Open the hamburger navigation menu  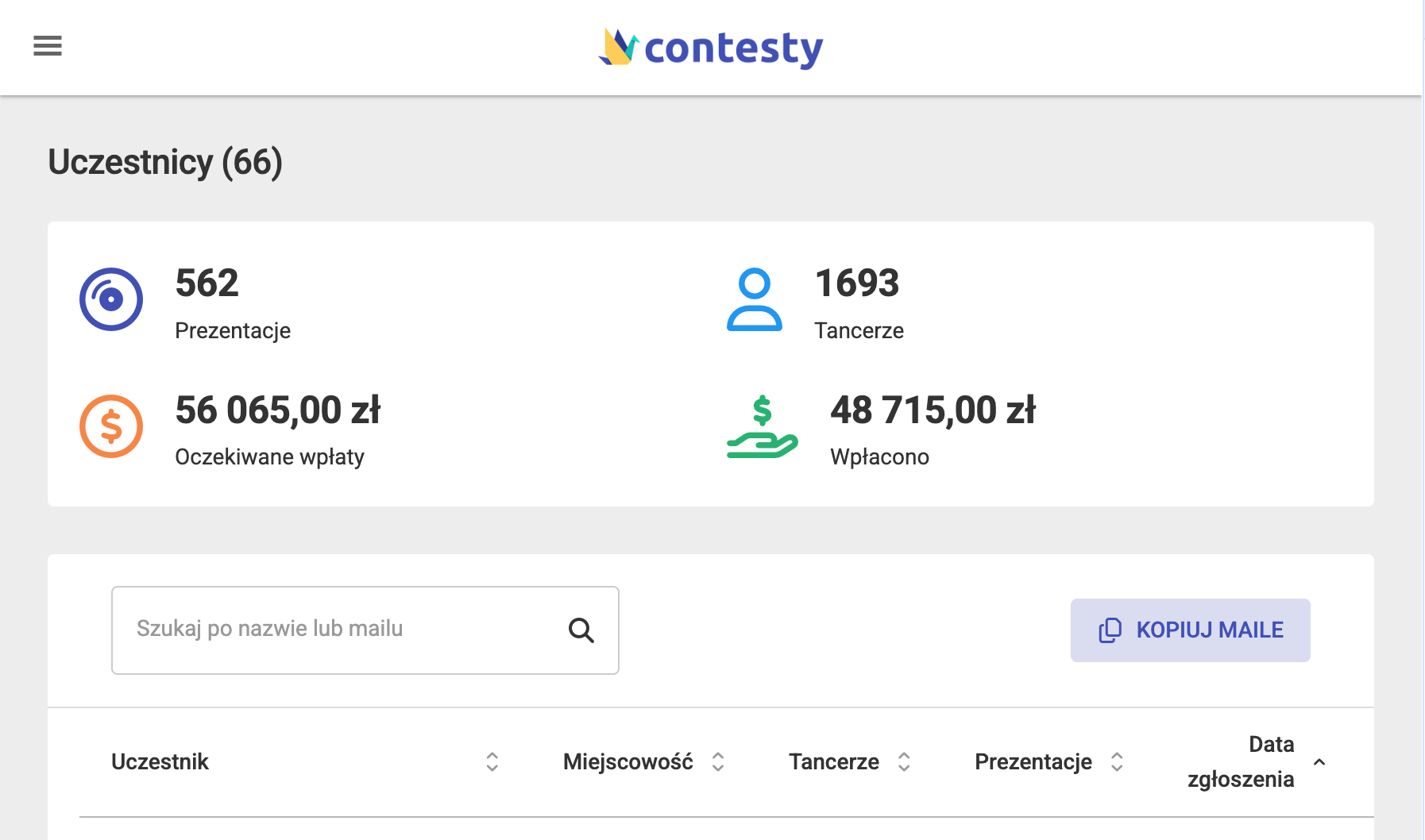tap(48, 46)
